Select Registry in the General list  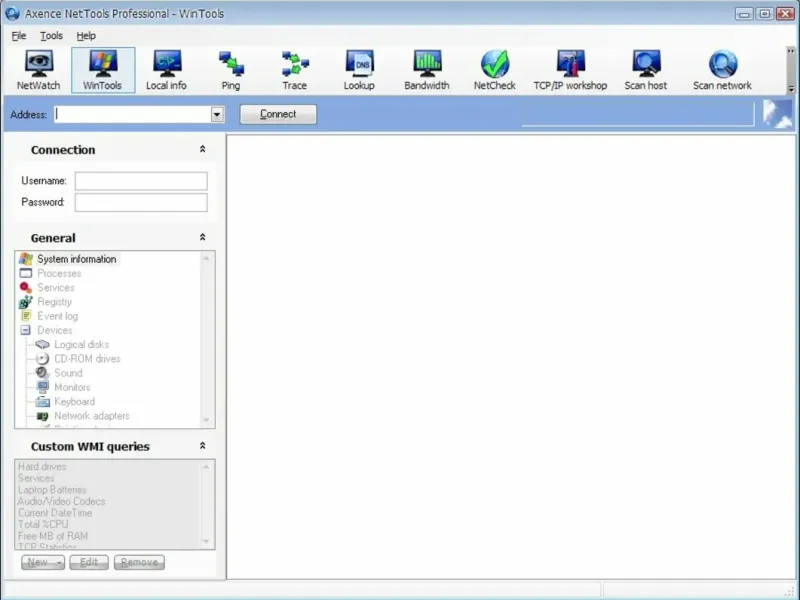click(x=55, y=302)
